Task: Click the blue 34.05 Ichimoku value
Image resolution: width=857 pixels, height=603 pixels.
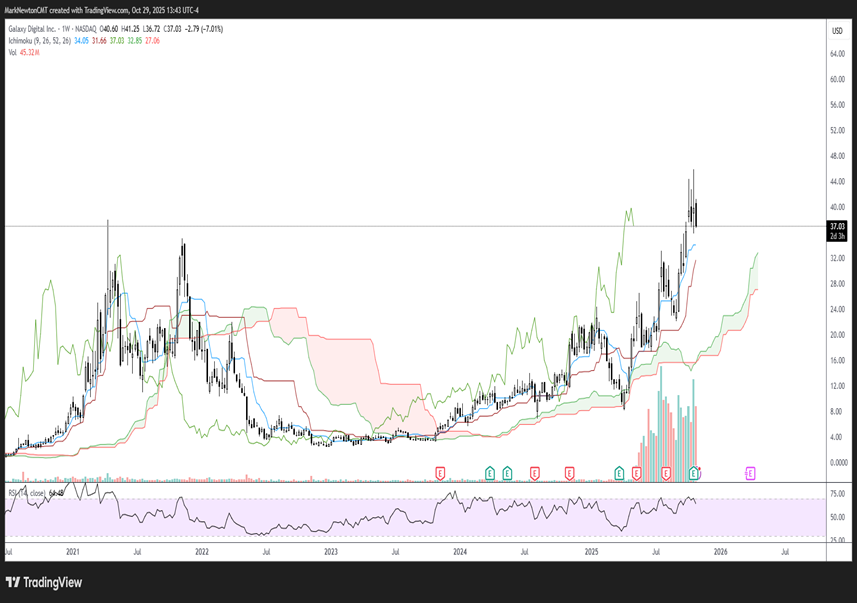Action: 86,41
